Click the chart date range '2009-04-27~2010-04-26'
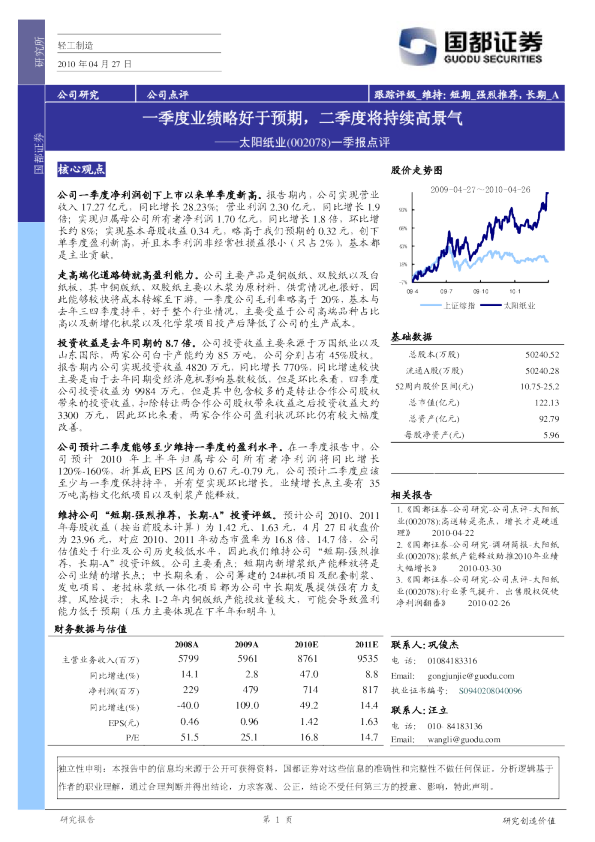 [x=480, y=190]
